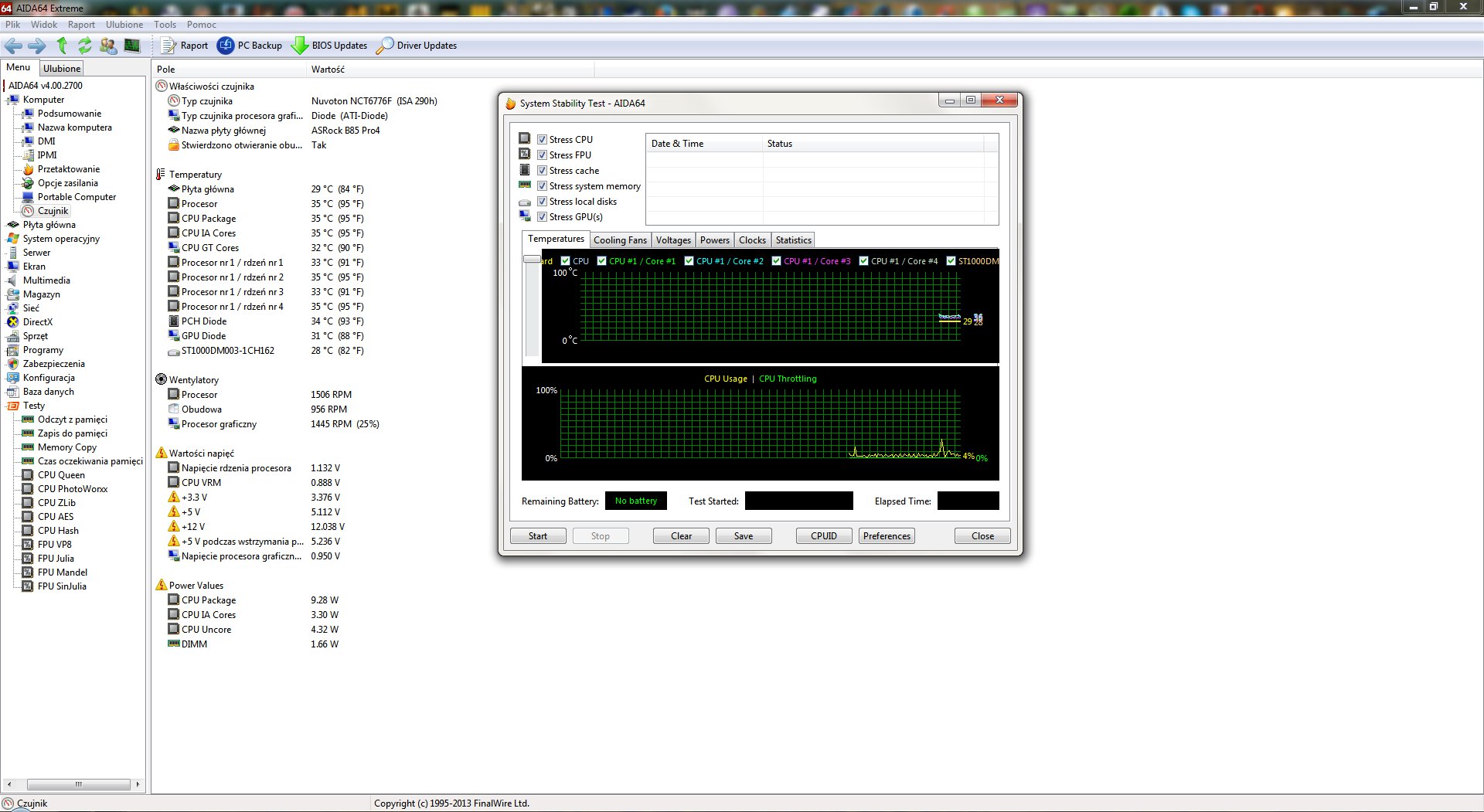Disable Stress local disks option
The height and width of the screenshot is (812, 1484).
click(543, 202)
